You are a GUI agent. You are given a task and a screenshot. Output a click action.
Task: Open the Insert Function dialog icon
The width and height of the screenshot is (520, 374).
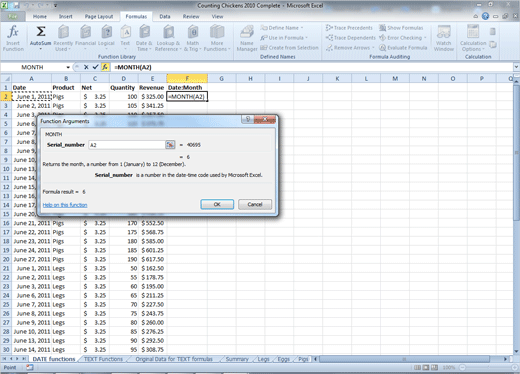pyautogui.click(x=13, y=38)
